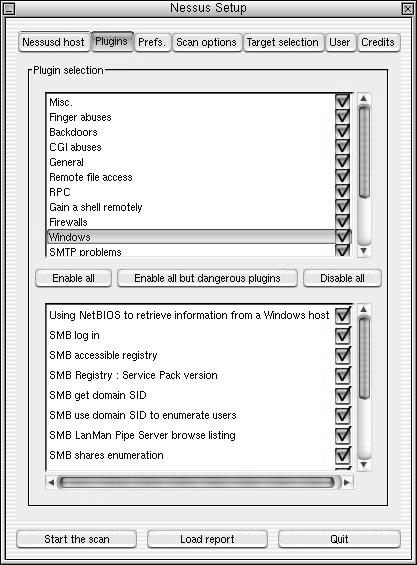
Task: Disable the CGI abuses category checkbox
Action: (342, 146)
